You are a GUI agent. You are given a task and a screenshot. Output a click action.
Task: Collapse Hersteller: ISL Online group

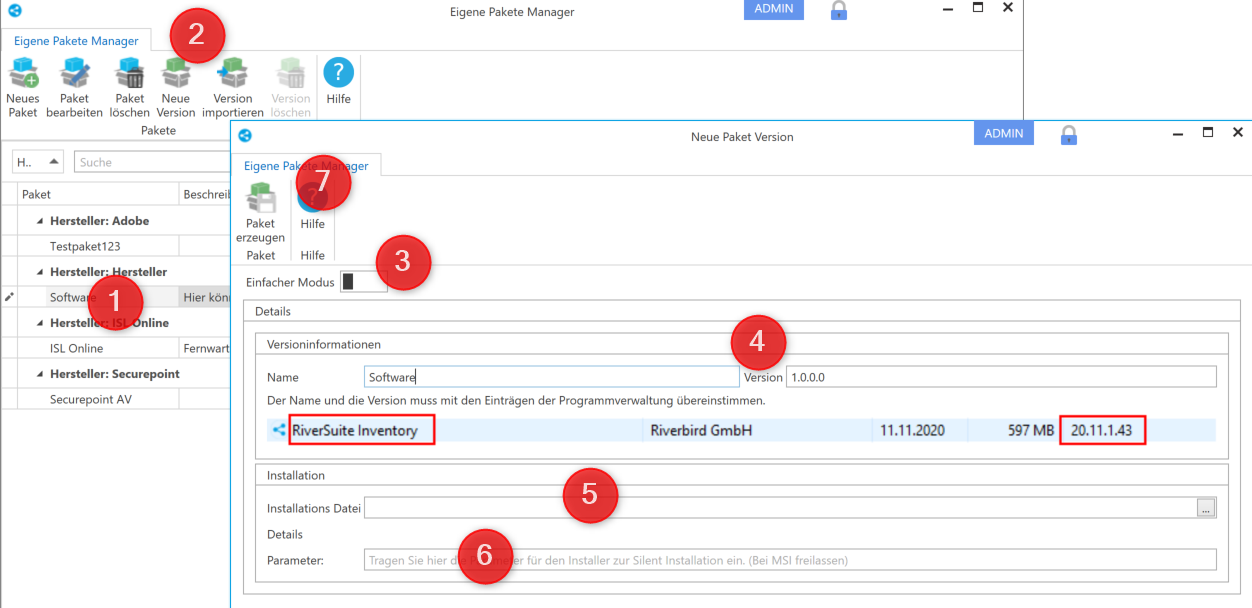click(x=41, y=323)
